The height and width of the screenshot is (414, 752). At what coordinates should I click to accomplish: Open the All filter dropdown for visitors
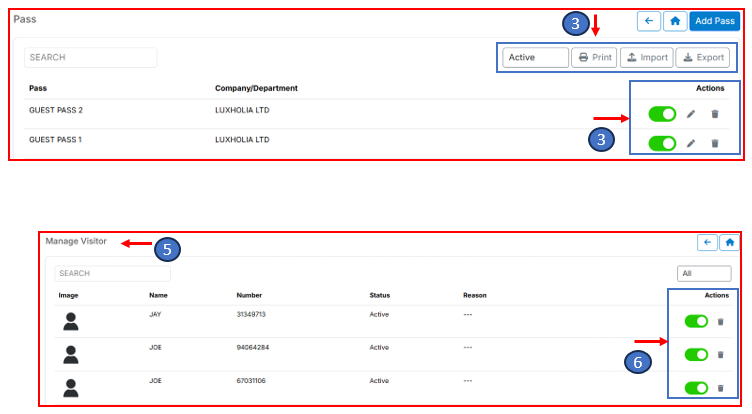coord(704,273)
